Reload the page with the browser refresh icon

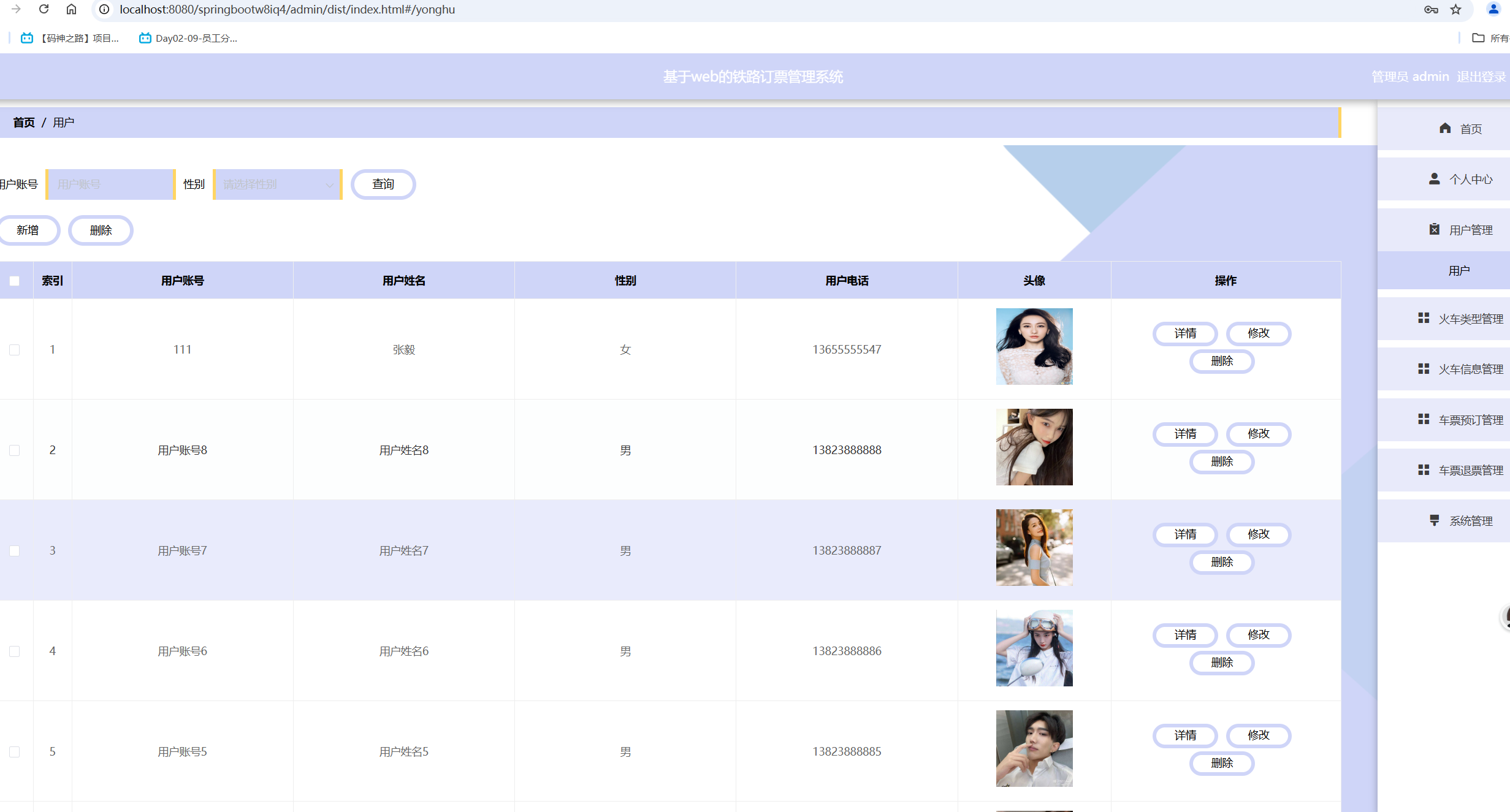pyautogui.click(x=44, y=9)
